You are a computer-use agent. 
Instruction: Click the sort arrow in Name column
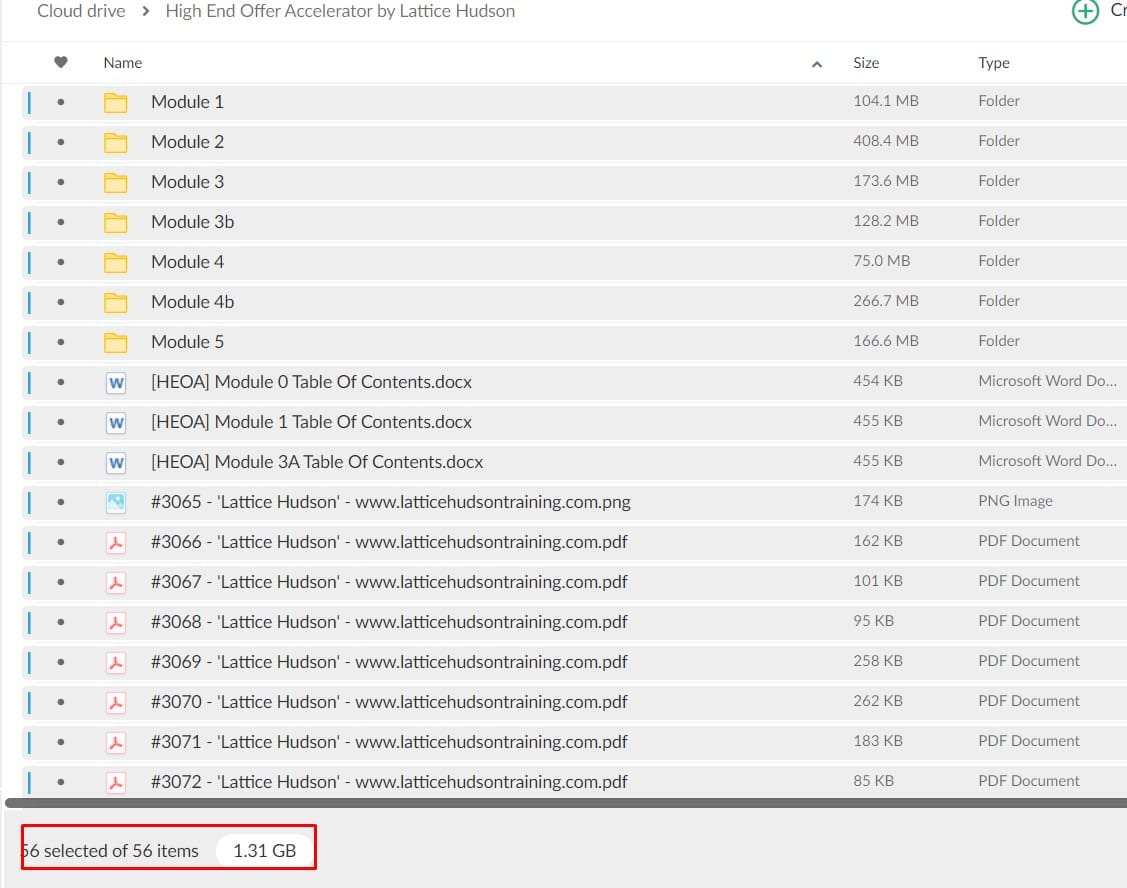(x=817, y=64)
